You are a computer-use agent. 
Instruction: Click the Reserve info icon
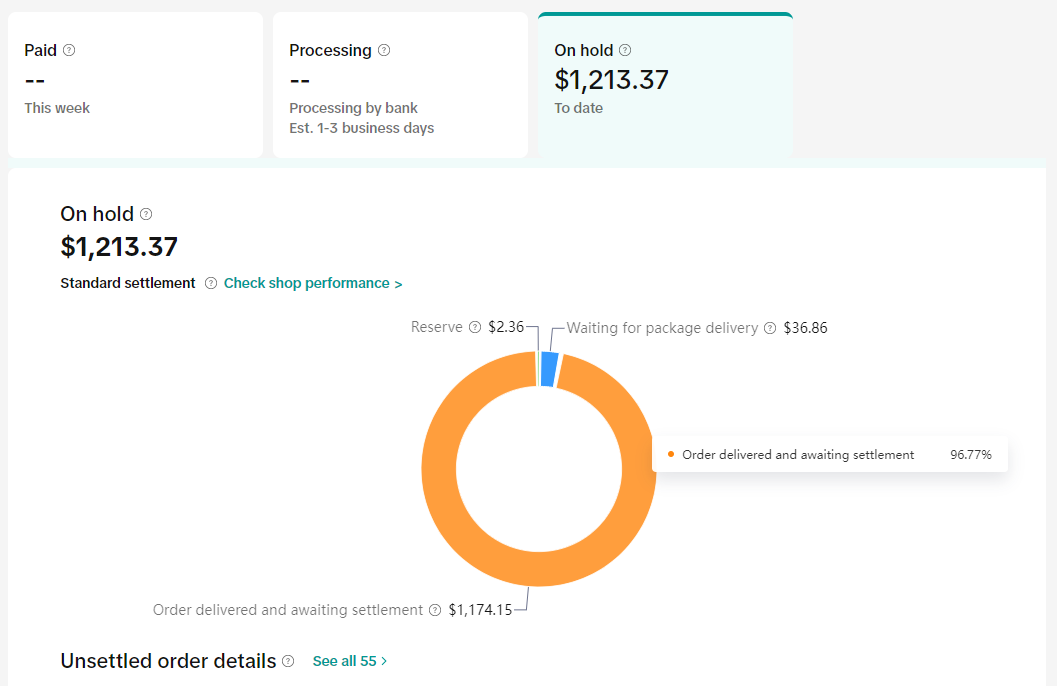[475, 327]
